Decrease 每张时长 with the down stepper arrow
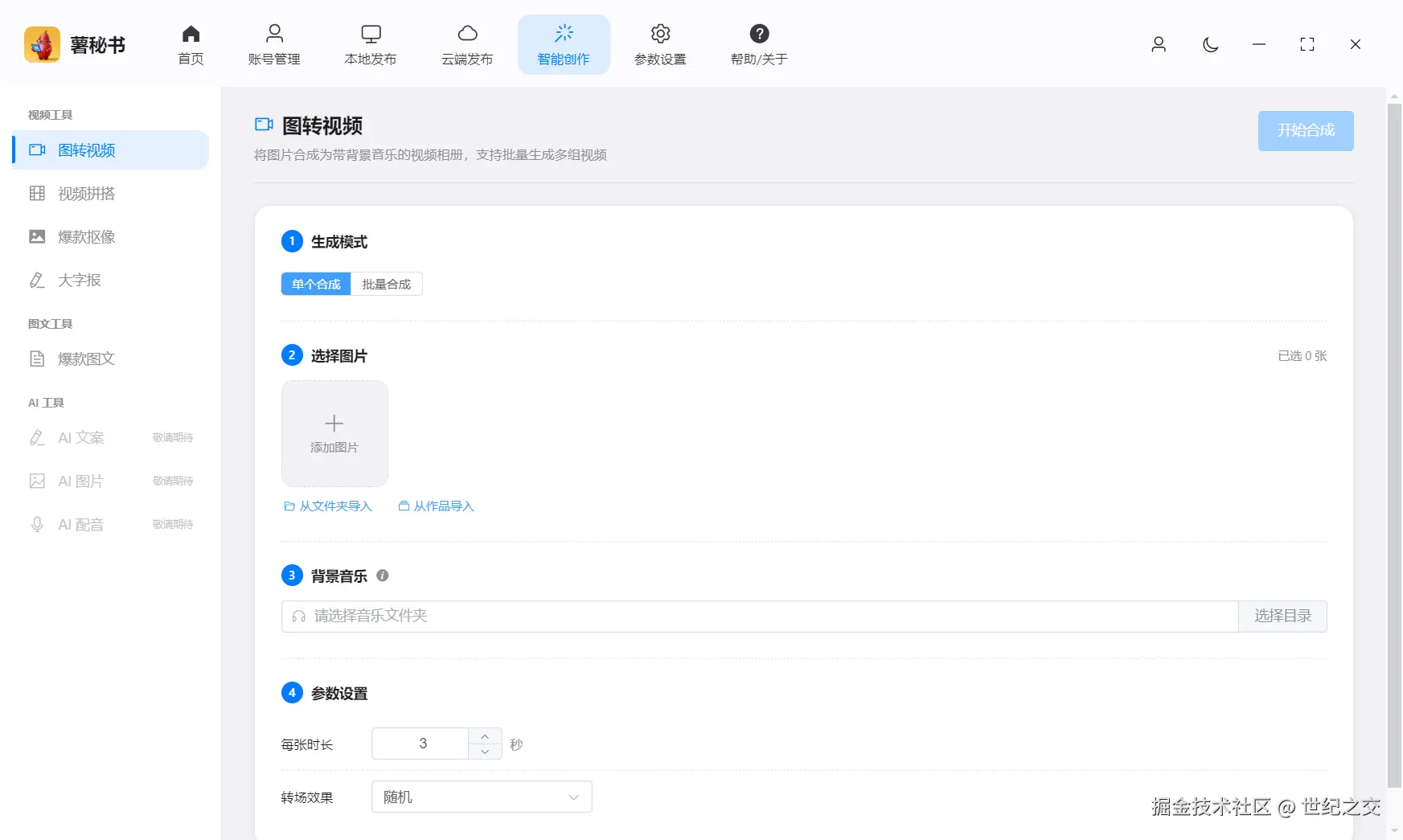 (x=485, y=752)
